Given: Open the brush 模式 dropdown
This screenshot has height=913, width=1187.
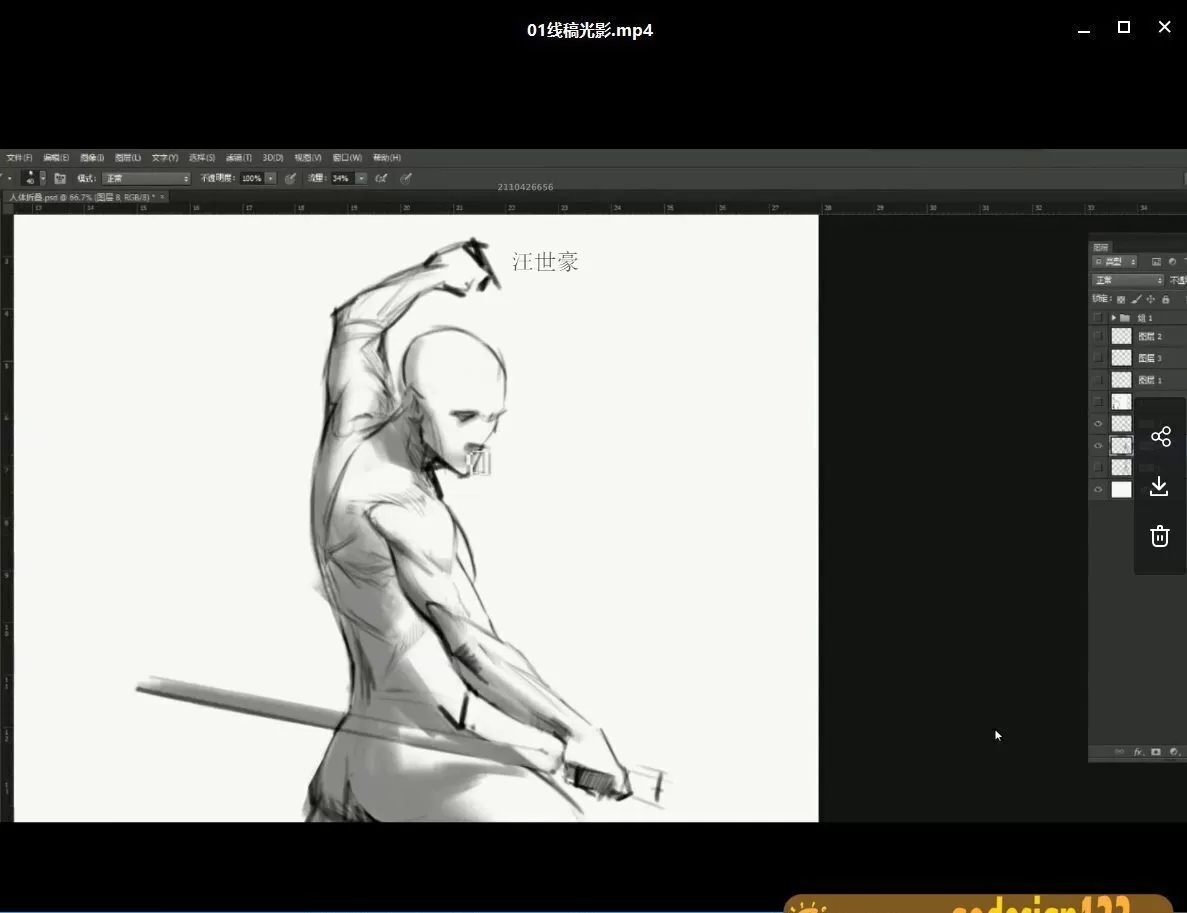Looking at the screenshot, I should point(146,179).
